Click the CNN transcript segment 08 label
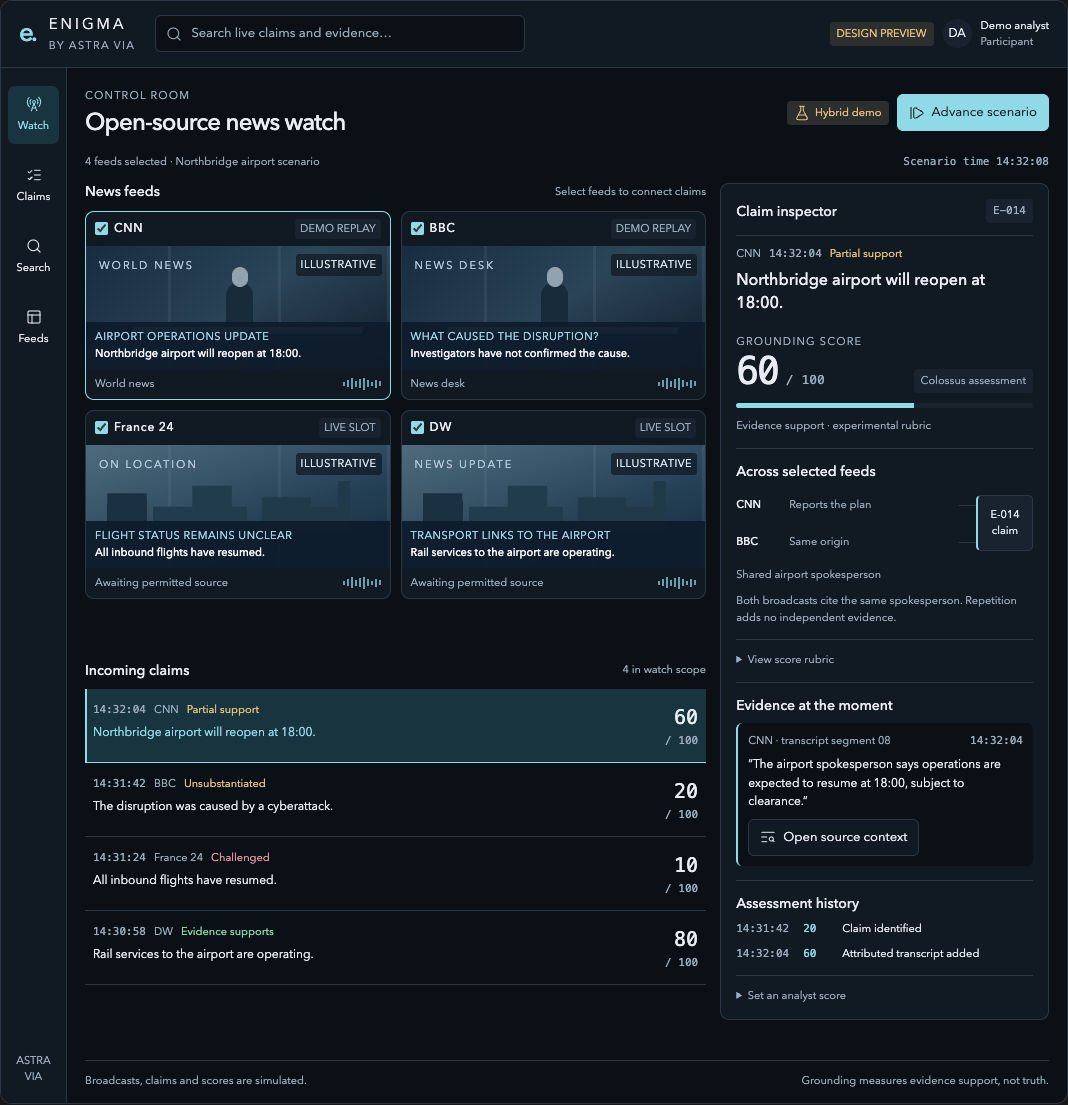 point(819,741)
